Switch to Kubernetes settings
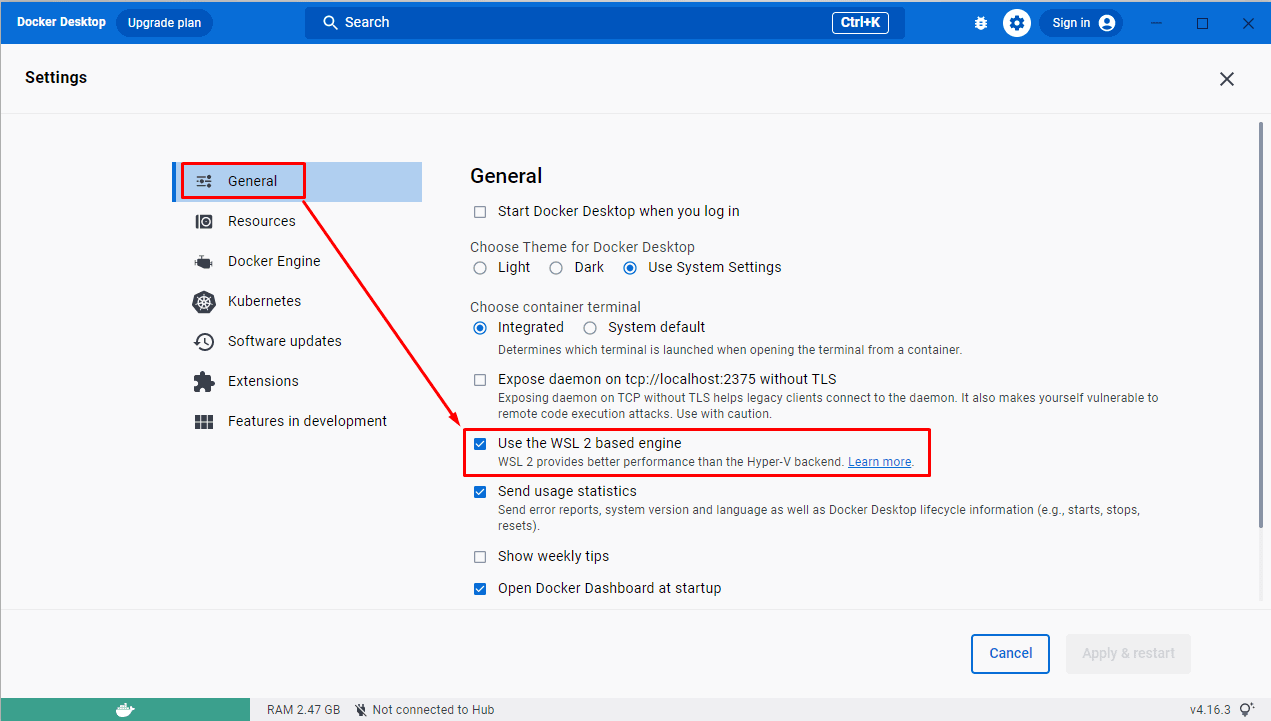 [297, 301]
